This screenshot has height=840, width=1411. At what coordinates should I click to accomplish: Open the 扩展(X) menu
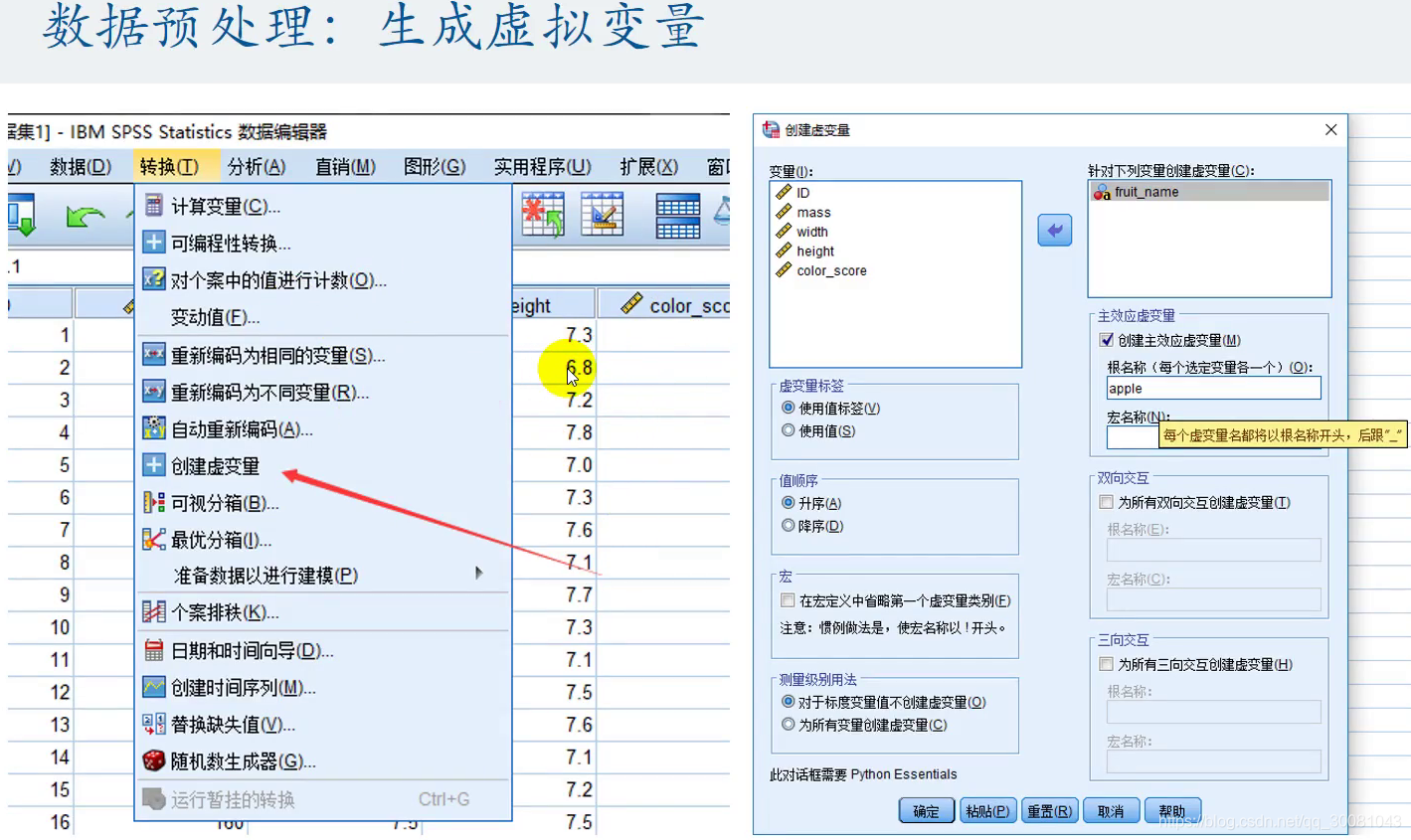coord(648,166)
